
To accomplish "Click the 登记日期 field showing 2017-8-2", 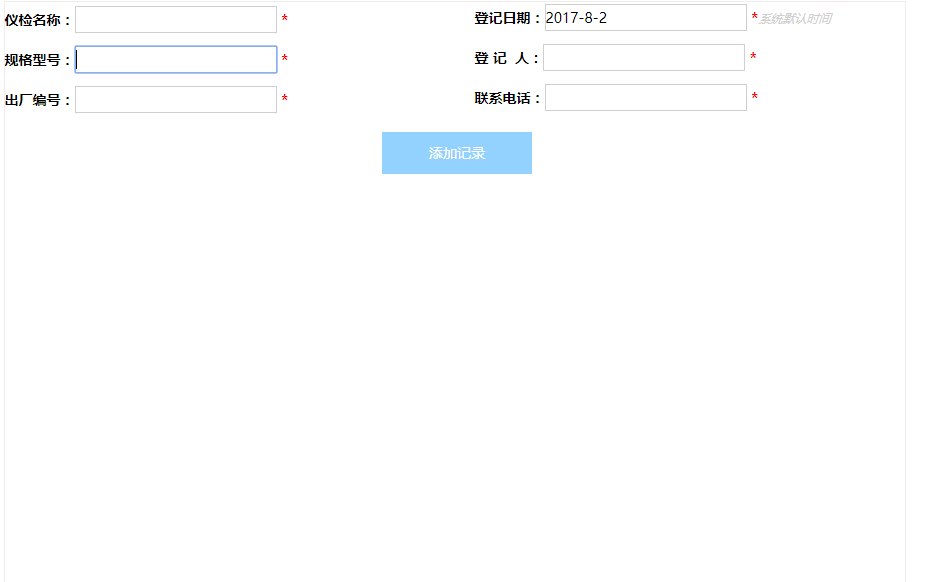I will [645, 18].
